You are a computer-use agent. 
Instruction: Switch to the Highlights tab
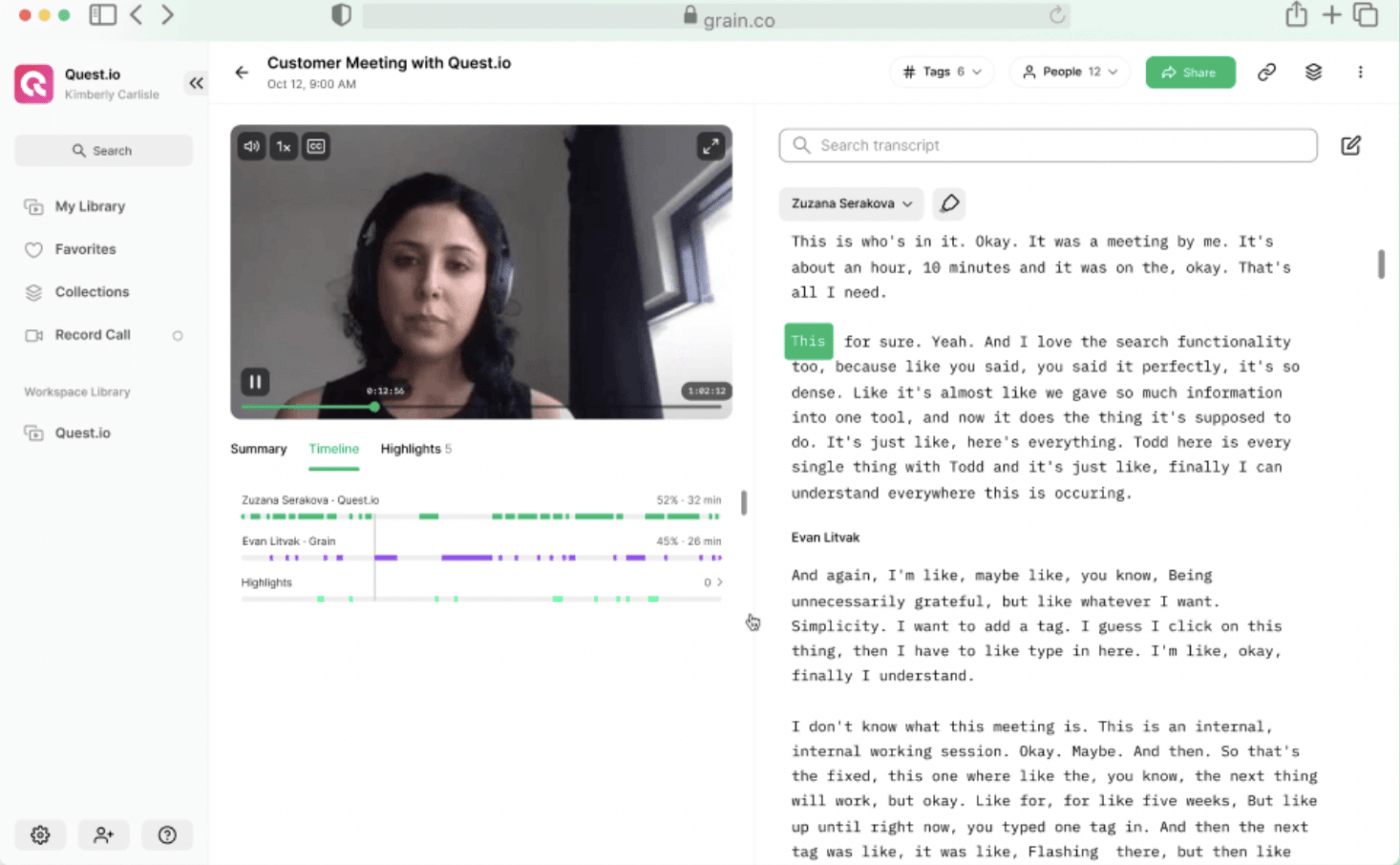pyautogui.click(x=416, y=449)
